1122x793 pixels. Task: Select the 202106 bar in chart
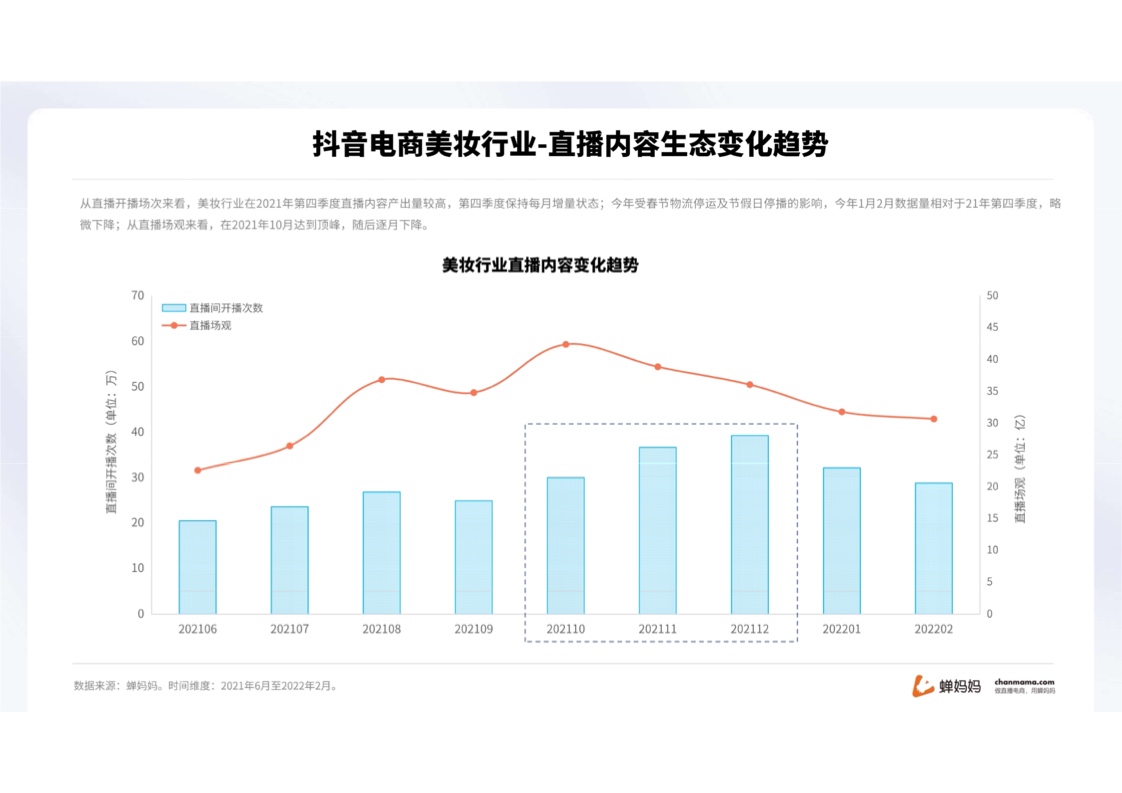(197, 567)
